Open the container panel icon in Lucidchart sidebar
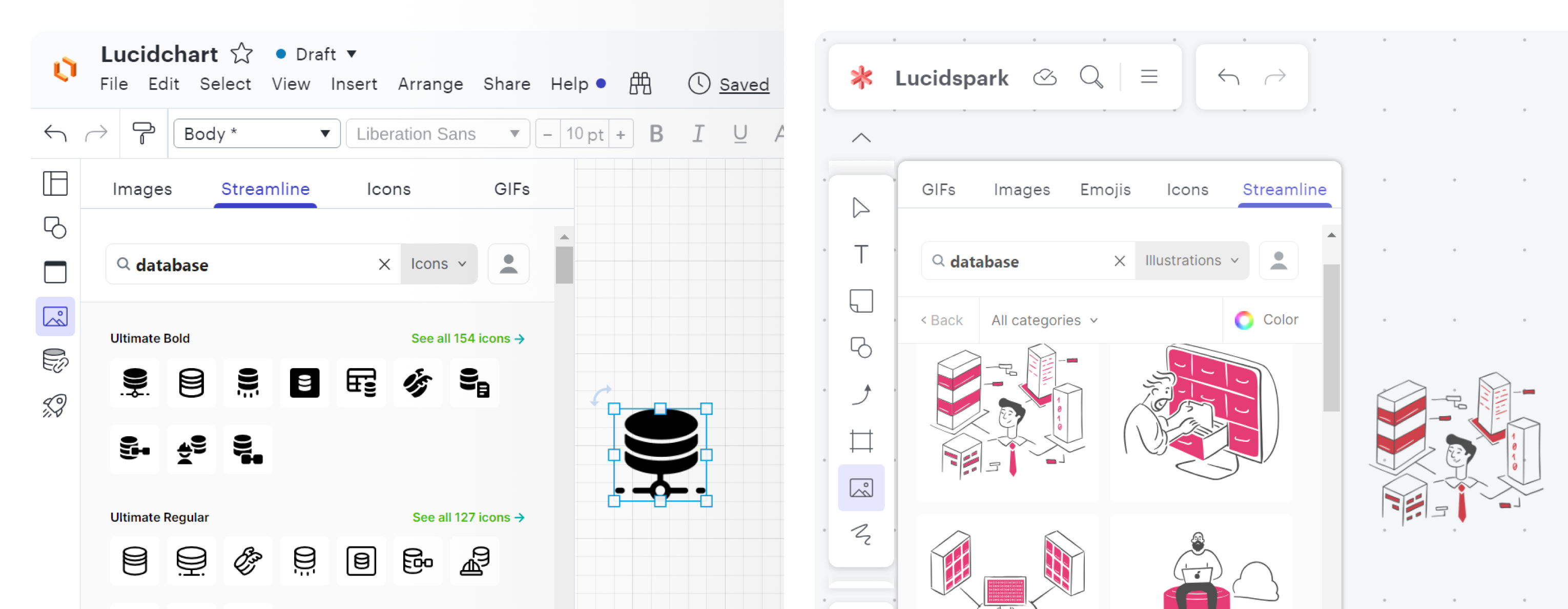This screenshot has height=609, width=1568. coord(55,272)
